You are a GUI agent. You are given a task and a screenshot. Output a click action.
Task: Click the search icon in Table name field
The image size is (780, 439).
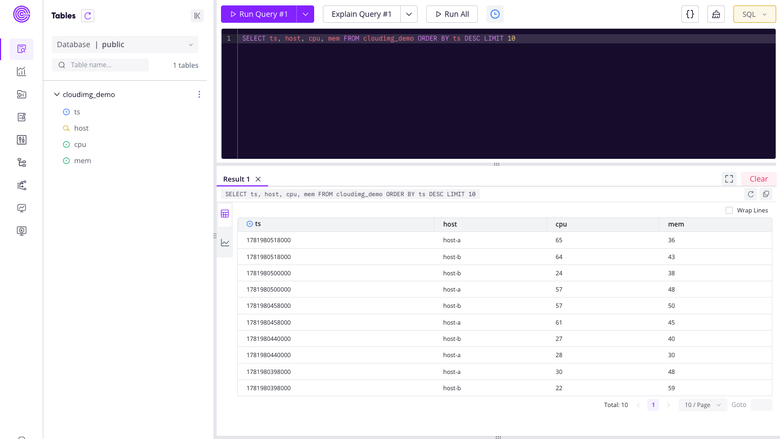[x=62, y=65]
